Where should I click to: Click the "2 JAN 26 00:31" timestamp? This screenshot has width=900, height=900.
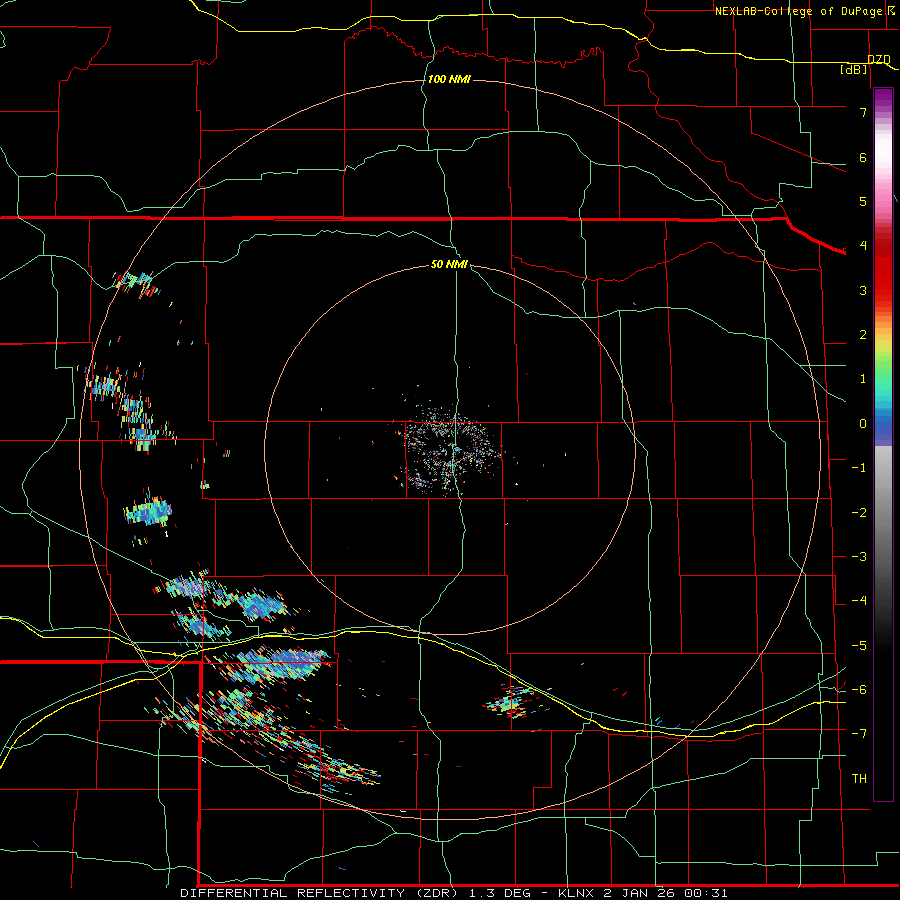[666, 893]
